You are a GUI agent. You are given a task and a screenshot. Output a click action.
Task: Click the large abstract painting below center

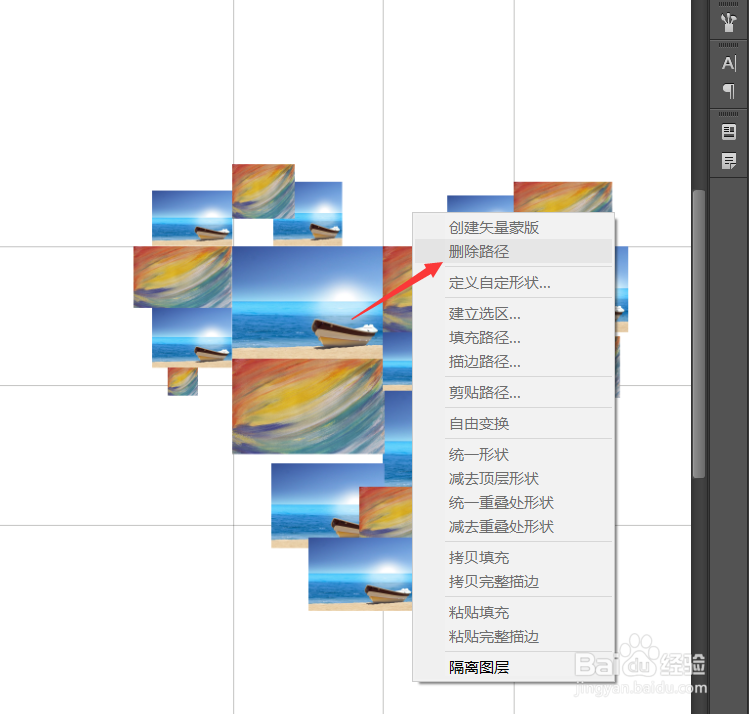coord(308,406)
